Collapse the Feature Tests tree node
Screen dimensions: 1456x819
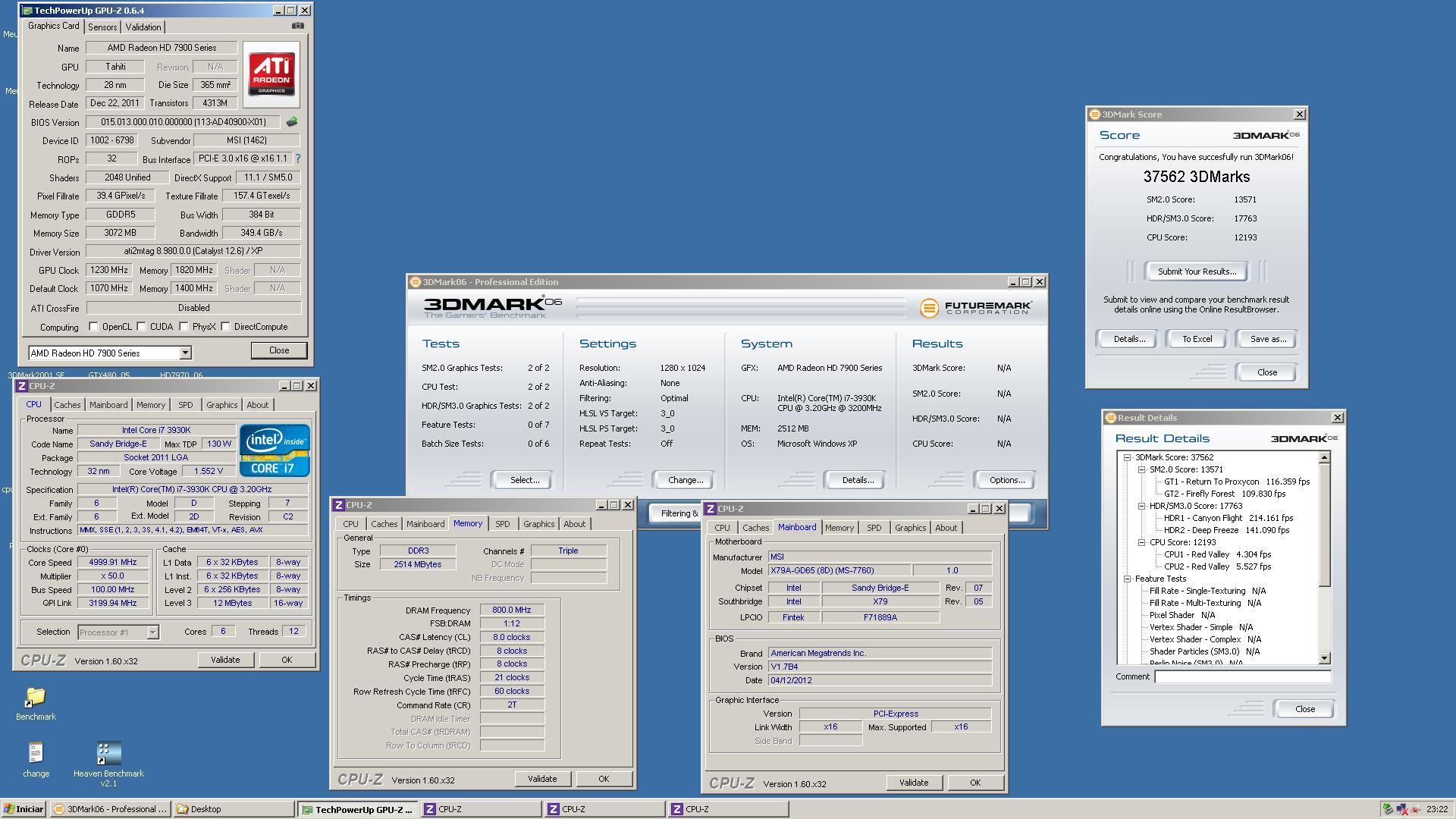point(1127,579)
